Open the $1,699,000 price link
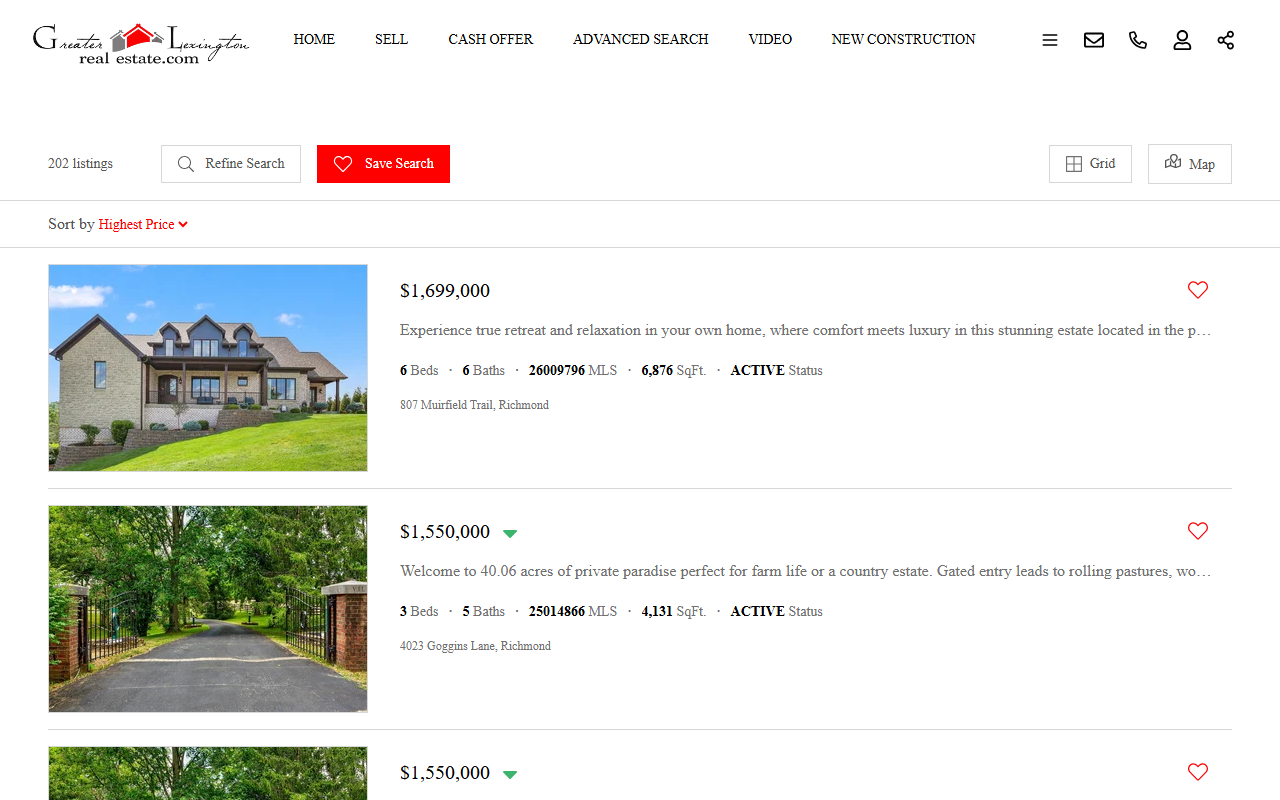 pos(445,291)
